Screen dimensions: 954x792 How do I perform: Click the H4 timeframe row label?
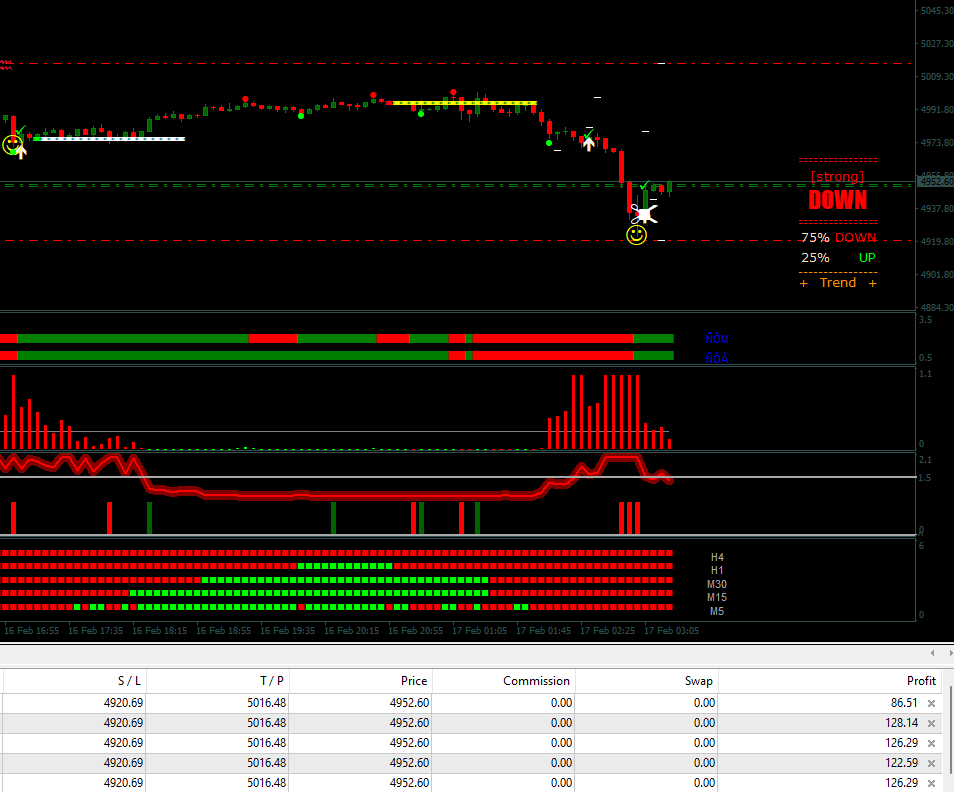tap(717, 557)
